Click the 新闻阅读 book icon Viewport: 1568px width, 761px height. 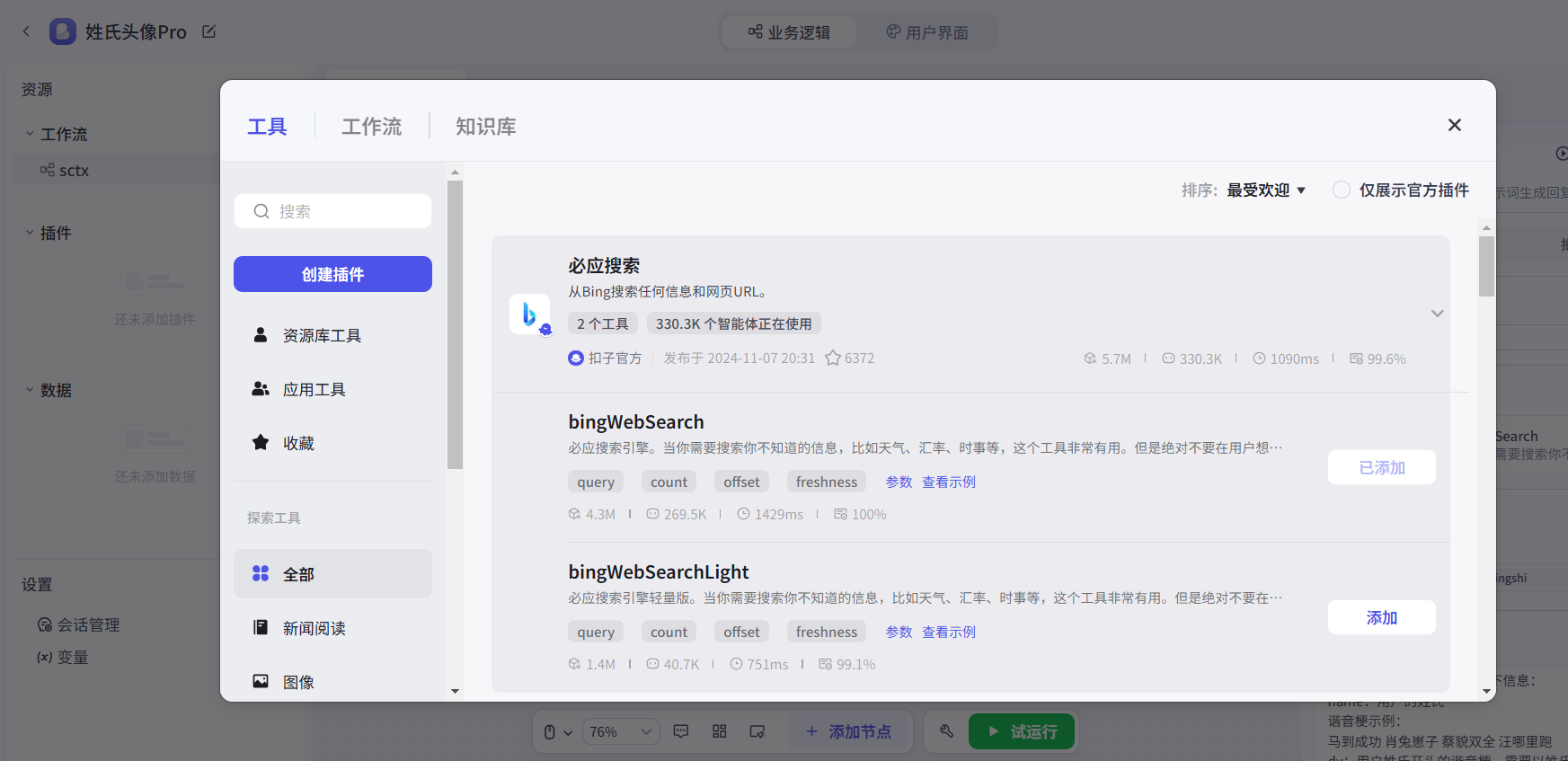click(261, 627)
